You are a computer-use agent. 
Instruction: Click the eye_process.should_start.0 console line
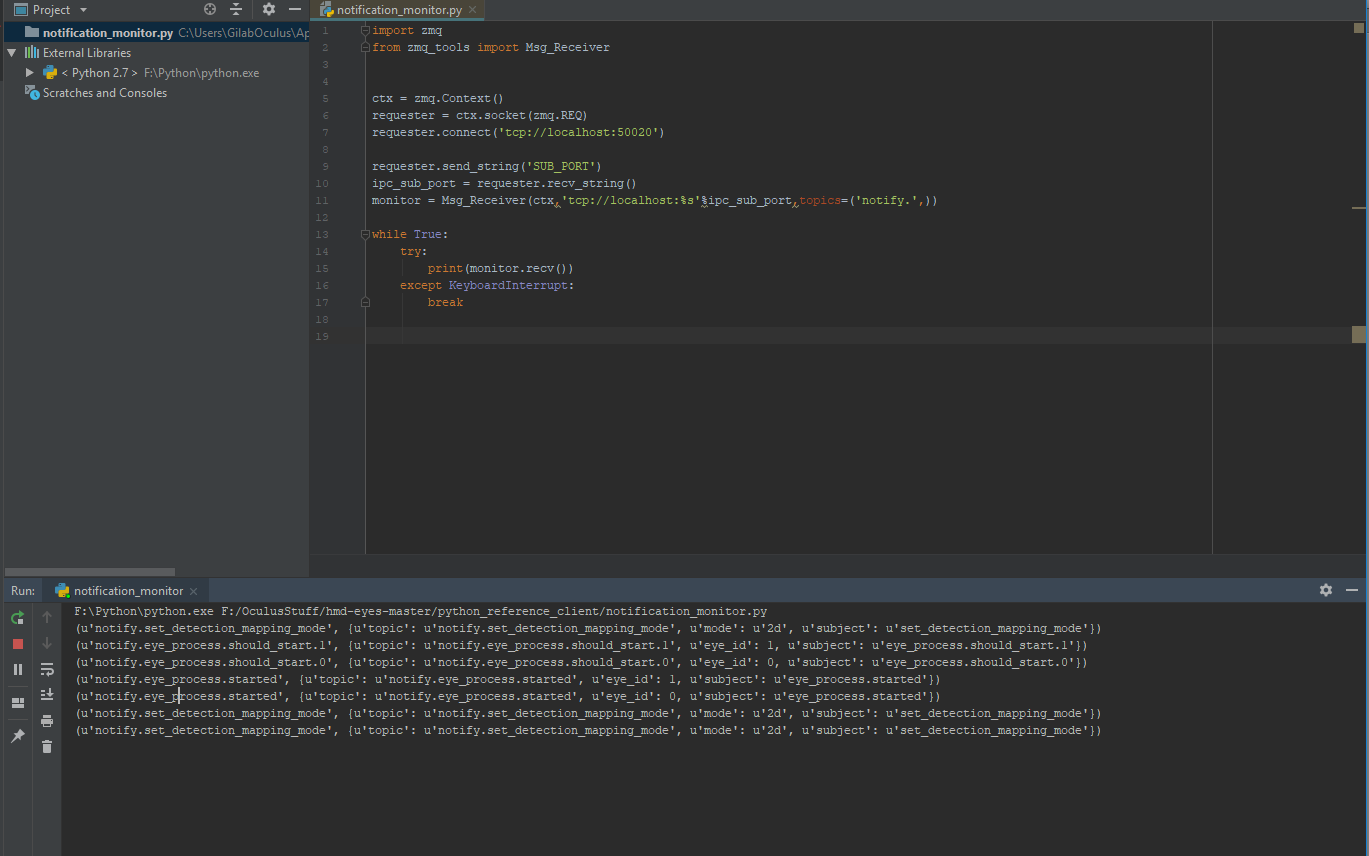582,662
